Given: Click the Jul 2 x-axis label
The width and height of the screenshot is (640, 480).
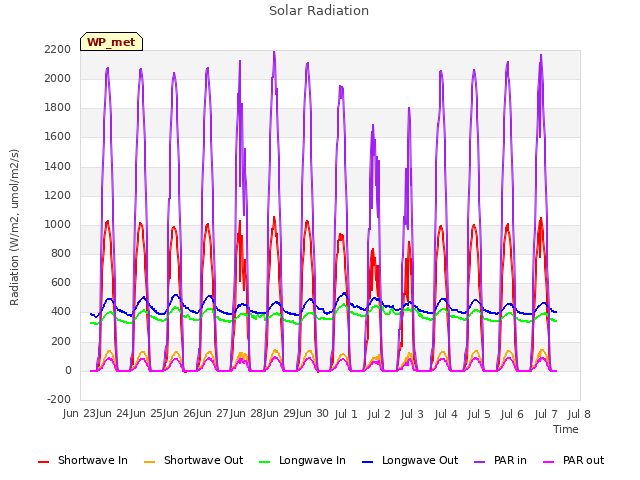Looking at the screenshot, I should [379, 414].
